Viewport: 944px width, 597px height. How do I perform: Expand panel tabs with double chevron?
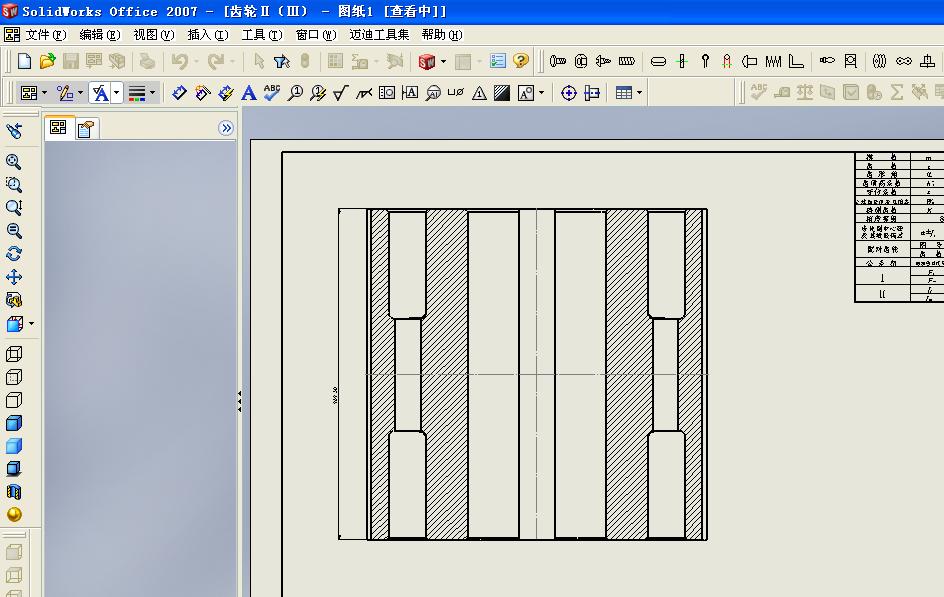coord(226,128)
